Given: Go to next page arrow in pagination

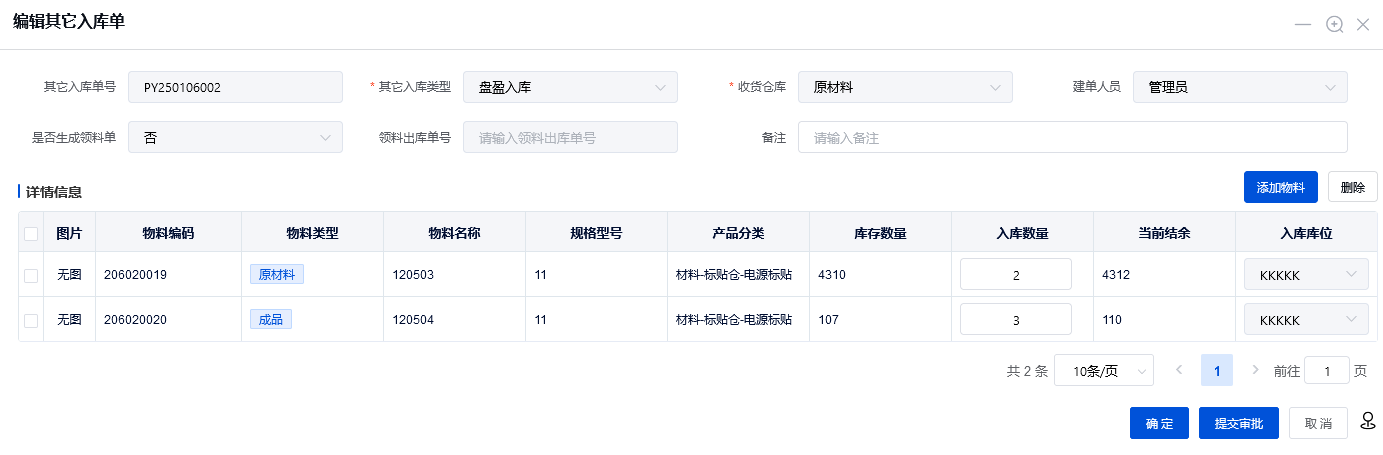Looking at the screenshot, I should [x=1255, y=370].
